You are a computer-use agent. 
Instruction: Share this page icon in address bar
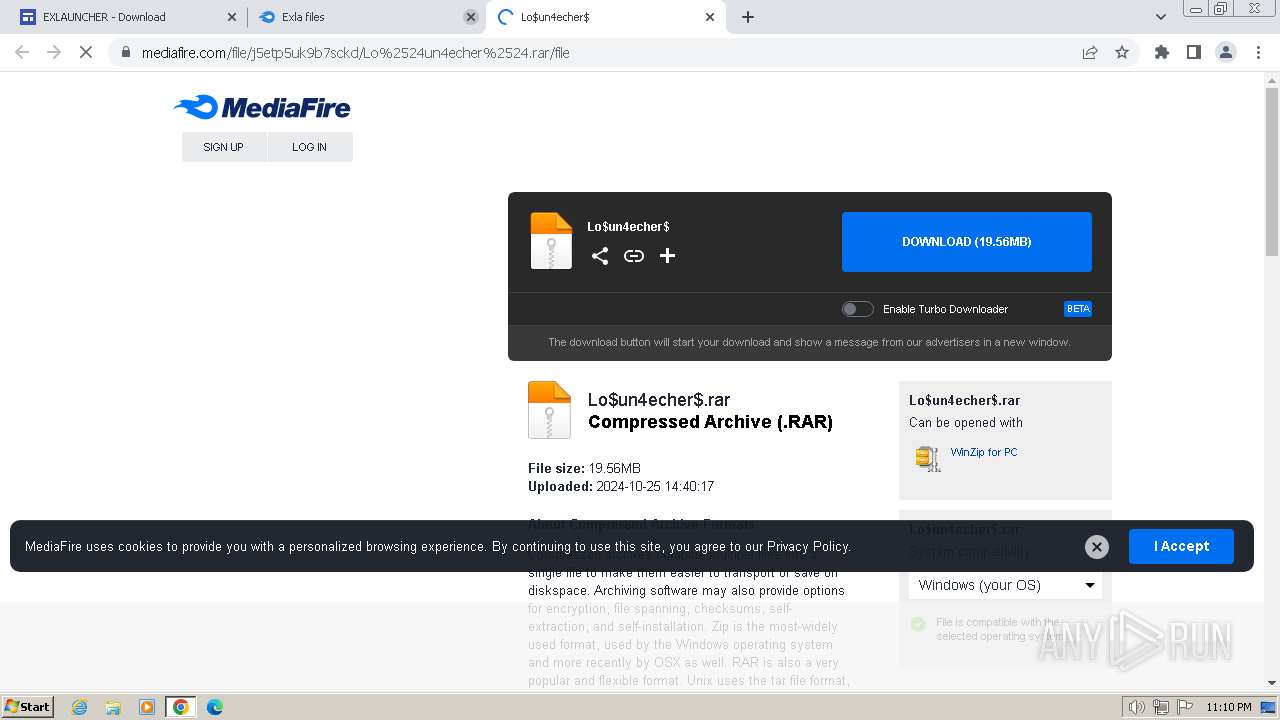1090,52
